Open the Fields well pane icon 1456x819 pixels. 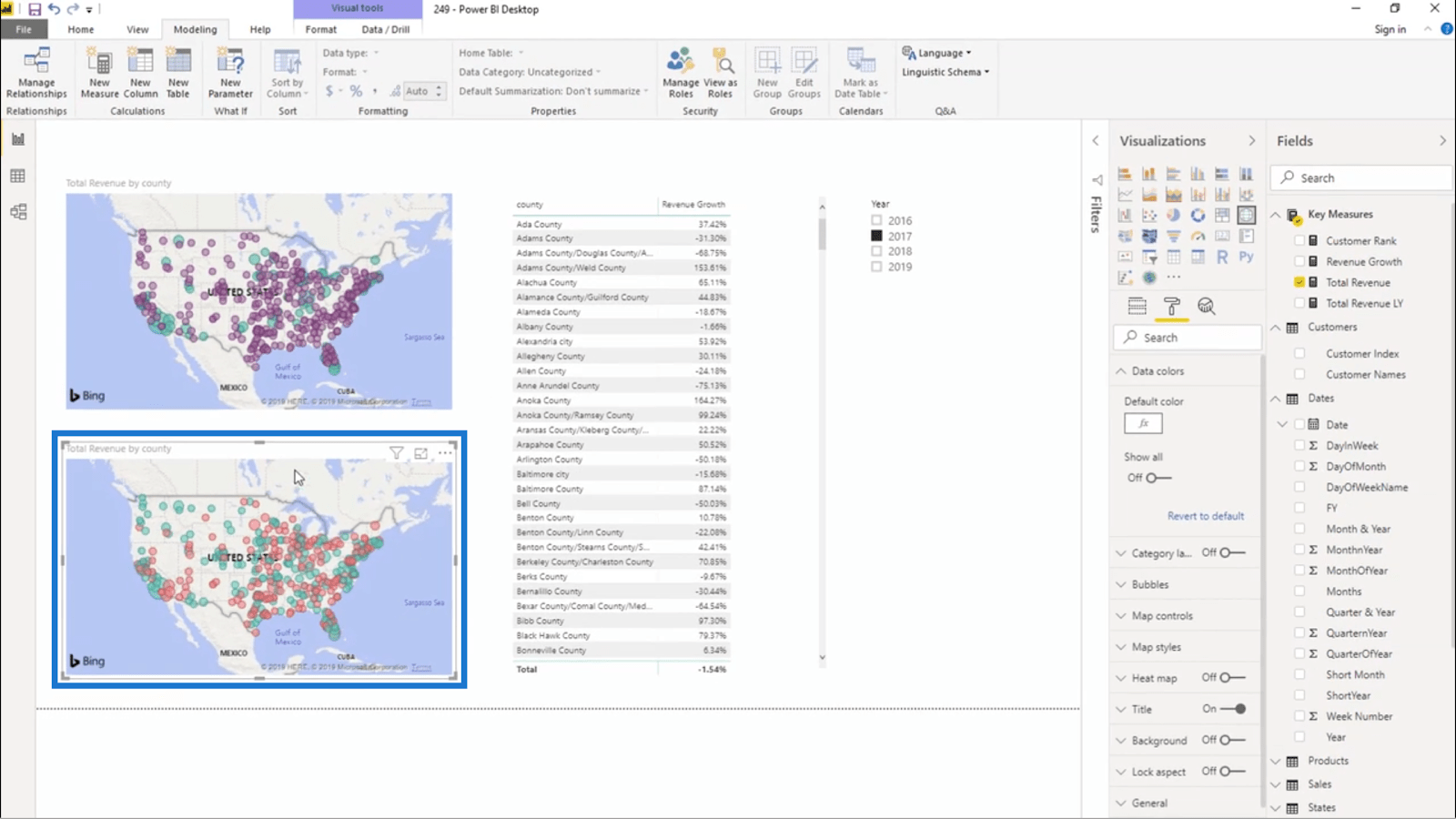[x=1137, y=306]
